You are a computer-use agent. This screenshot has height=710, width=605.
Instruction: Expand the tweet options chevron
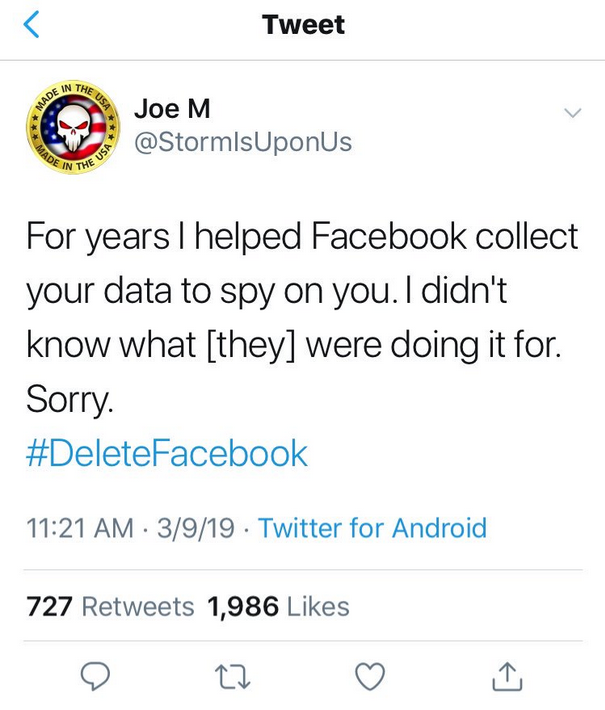pyautogui.click(x=572, y=114)
